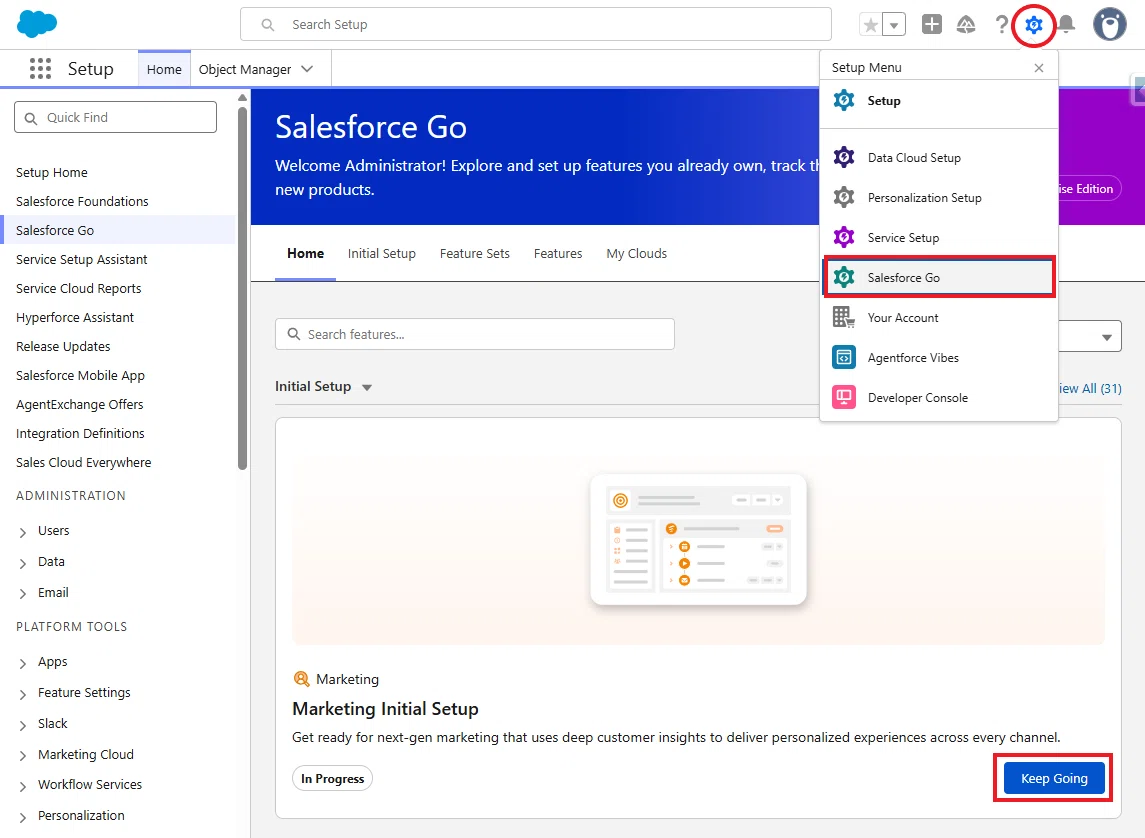Open Hyperforce Assistant in sidebar
The width and height of the screenshot is (1145, 838).
click(x=75, y=318)
